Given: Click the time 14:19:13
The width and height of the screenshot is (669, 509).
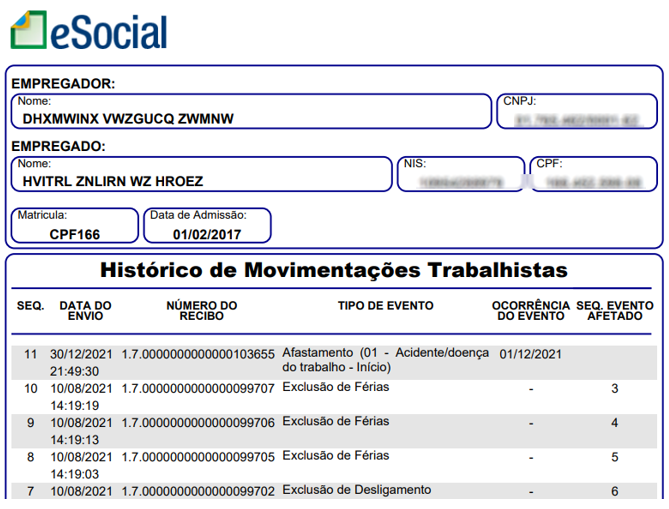Looking at the screenshot, I should (x=75, y=439).
